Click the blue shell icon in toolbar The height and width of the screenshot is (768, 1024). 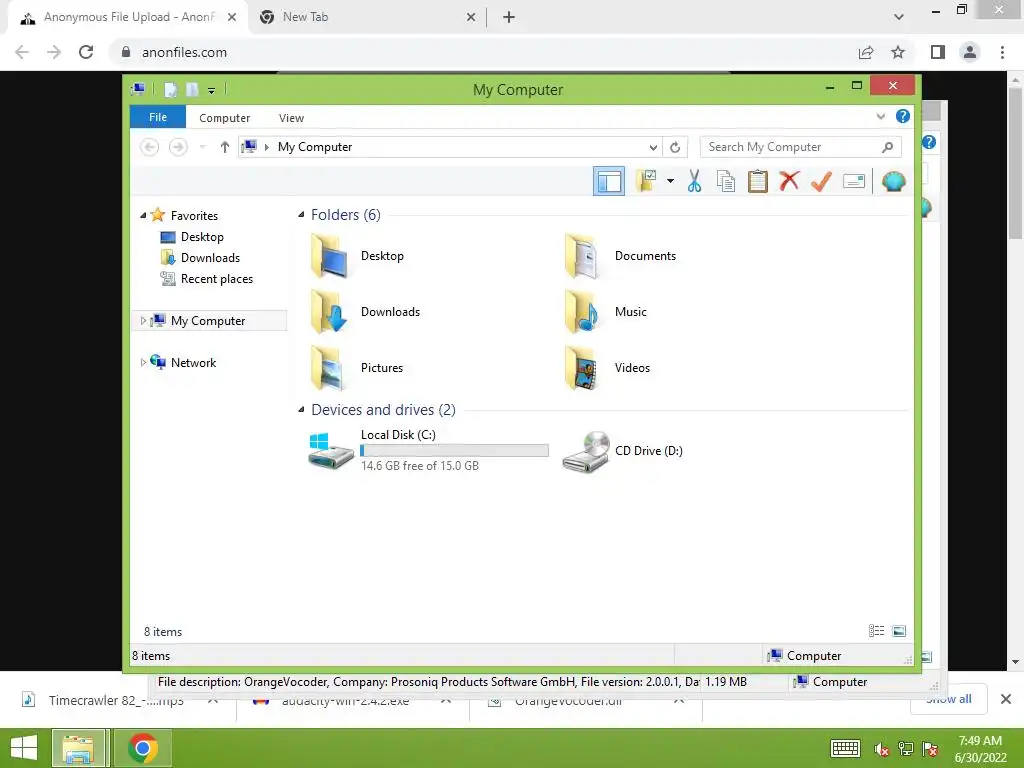click(893, 181)
